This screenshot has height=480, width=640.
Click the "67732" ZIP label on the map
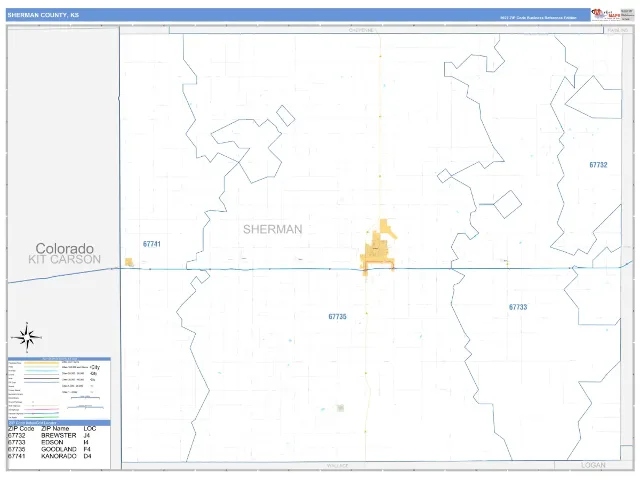(x=598, y=165)
